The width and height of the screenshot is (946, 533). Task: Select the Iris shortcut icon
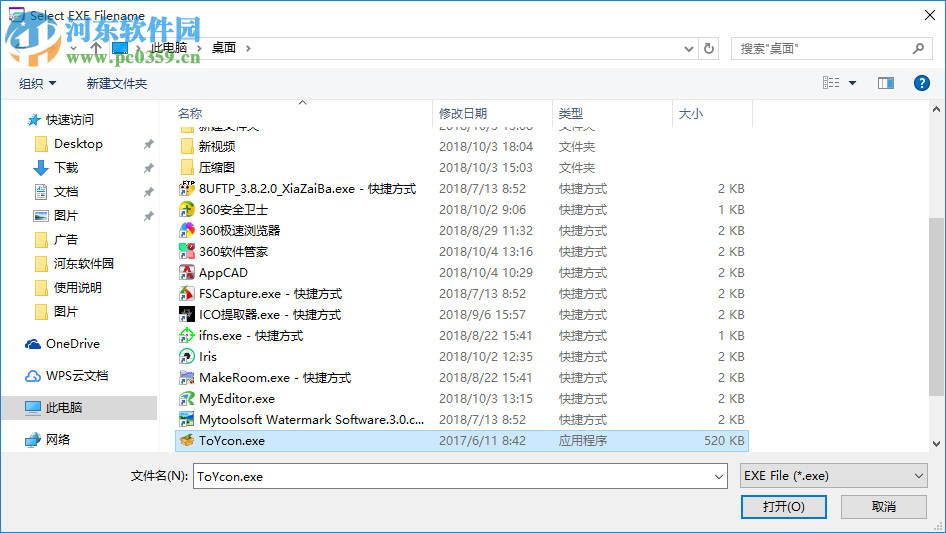[x=187, y=357]
